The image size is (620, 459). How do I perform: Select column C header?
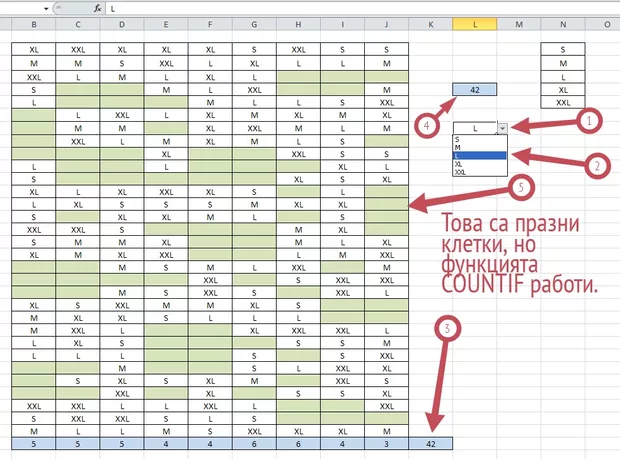(x=78, y=25)
